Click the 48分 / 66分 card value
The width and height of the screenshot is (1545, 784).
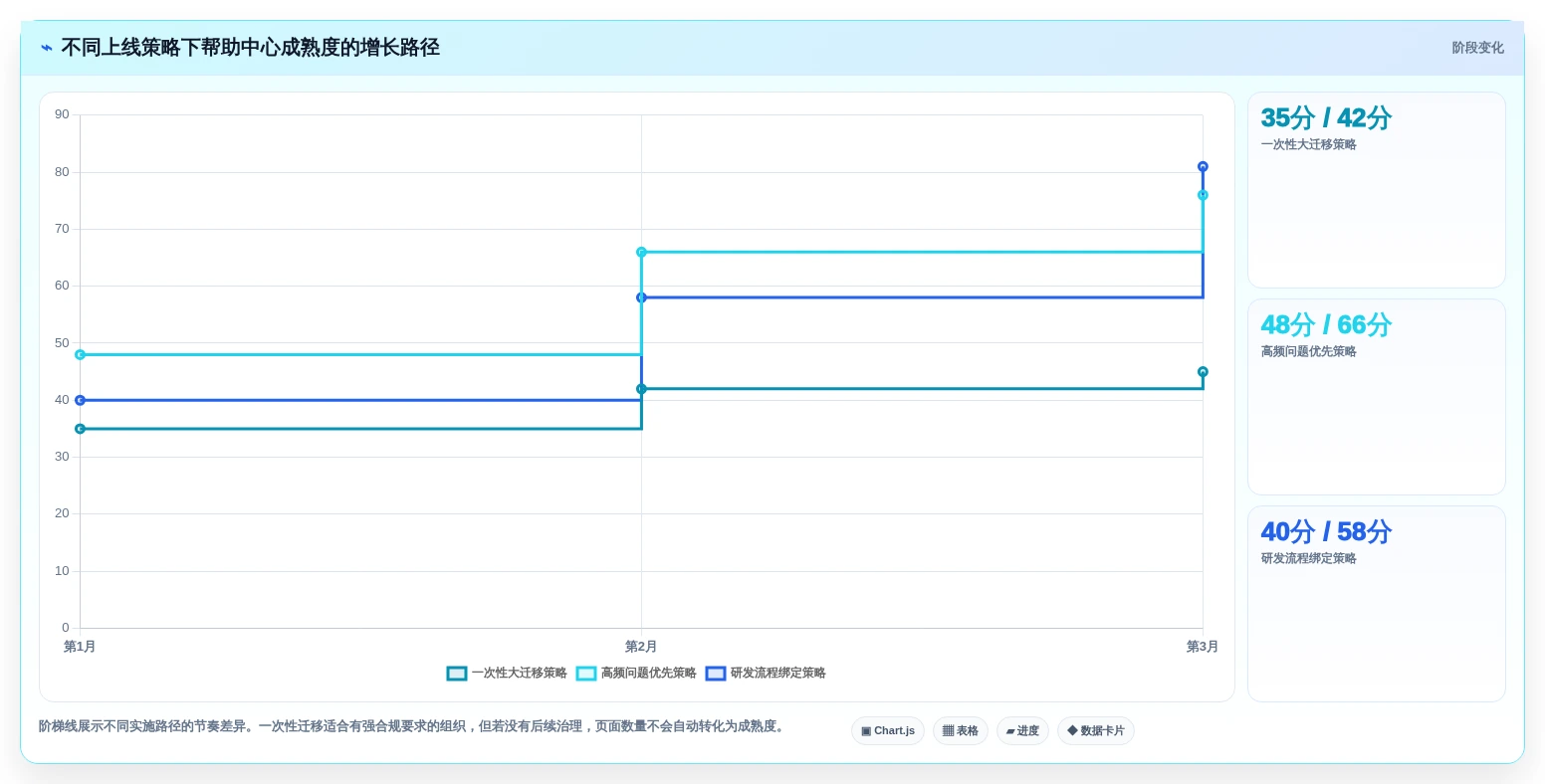1326,325
